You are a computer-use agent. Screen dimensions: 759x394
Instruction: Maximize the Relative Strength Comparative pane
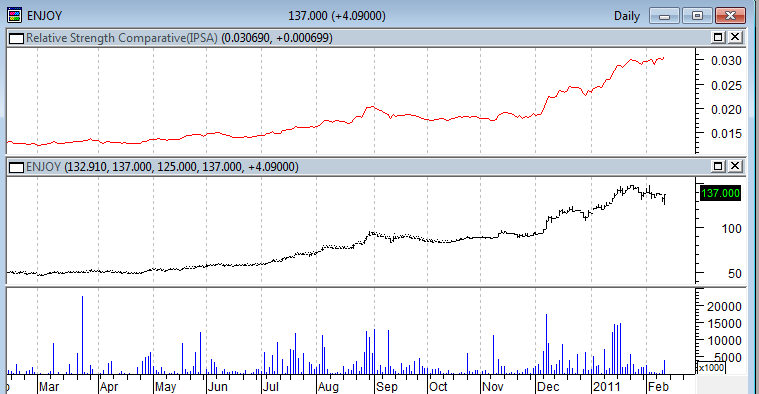tap(718, 37)
